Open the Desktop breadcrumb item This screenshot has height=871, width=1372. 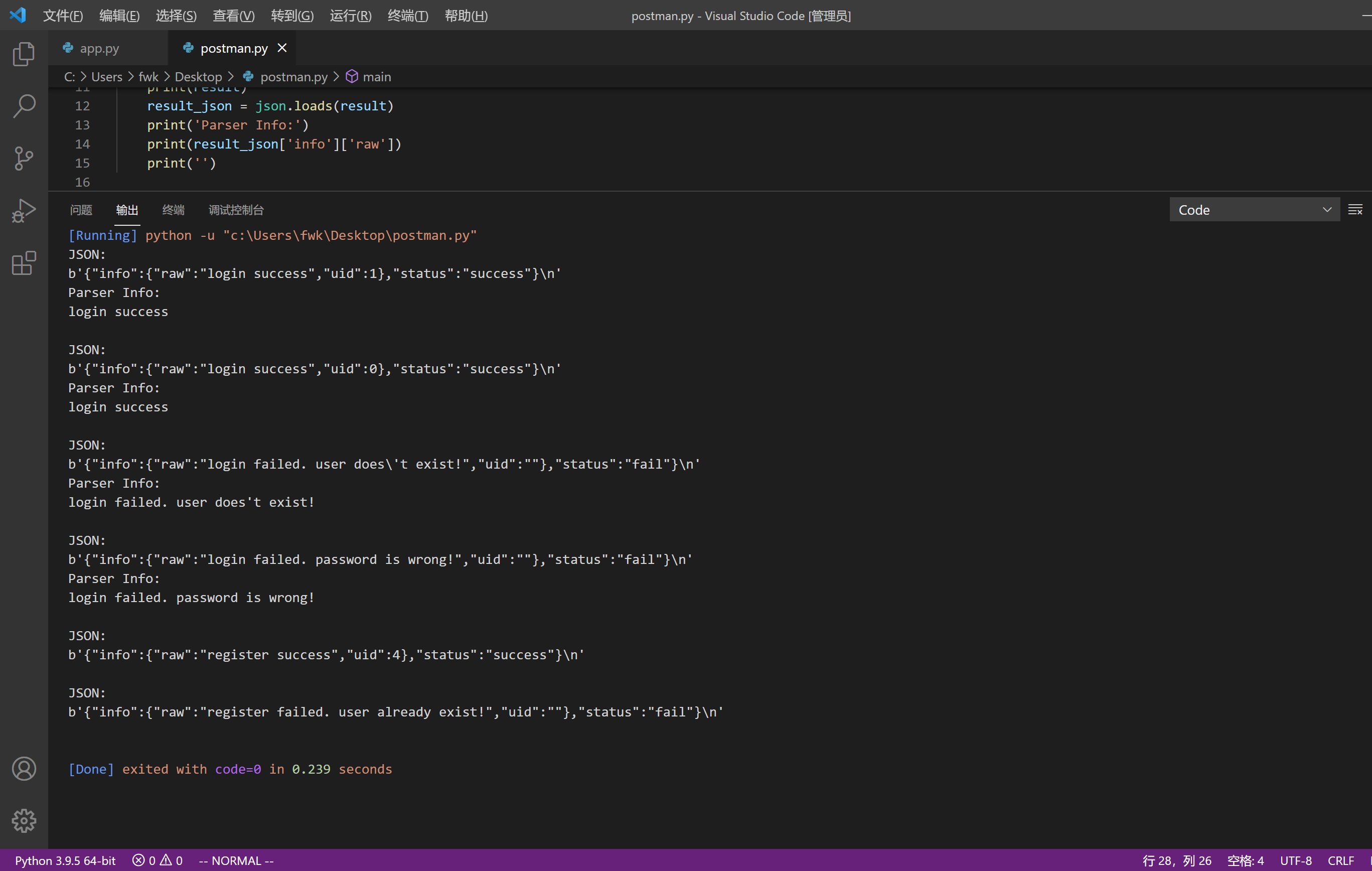(x=198, y=76)
